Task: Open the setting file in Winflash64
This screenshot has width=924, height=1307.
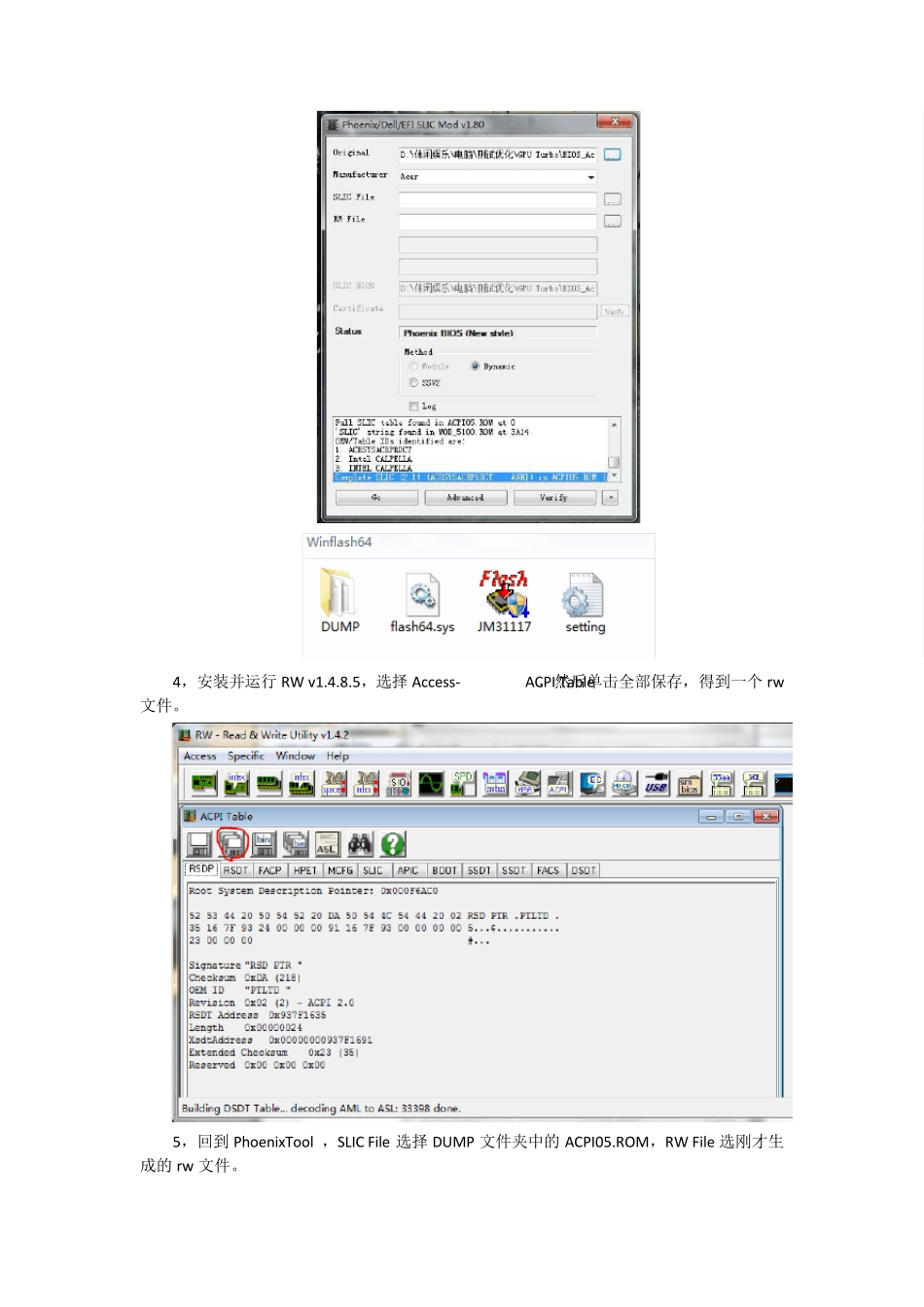Action: [x=585, y=602]
